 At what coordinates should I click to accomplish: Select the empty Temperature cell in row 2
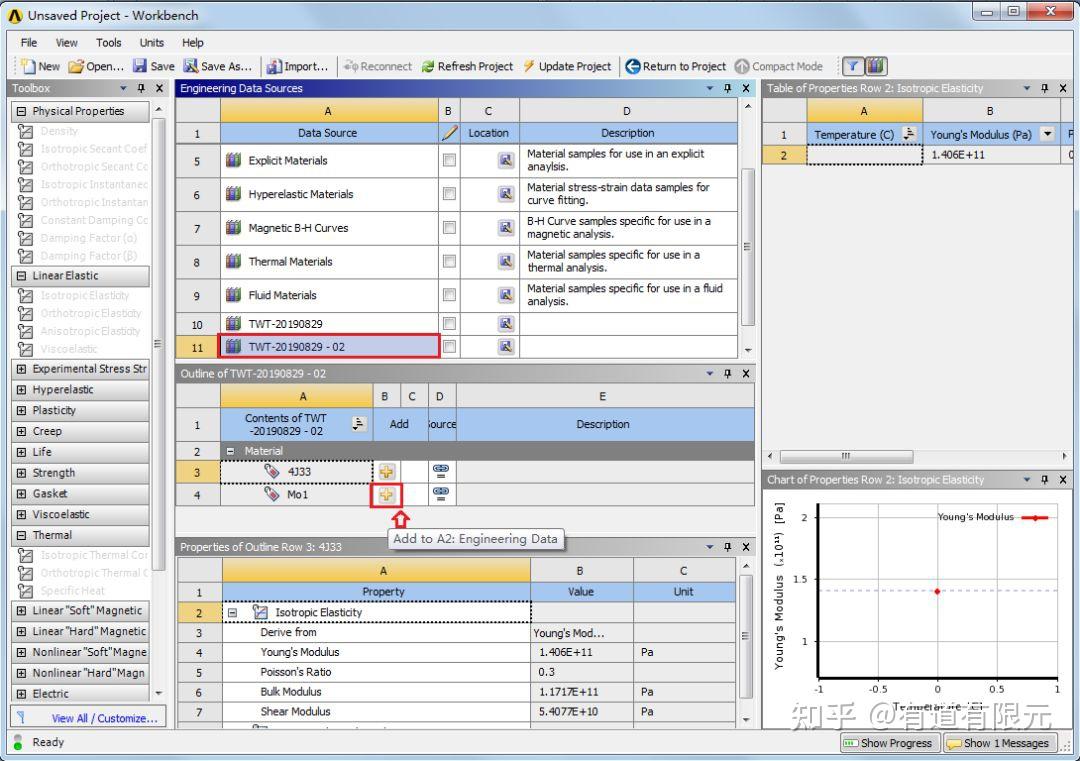click(865, 154)
